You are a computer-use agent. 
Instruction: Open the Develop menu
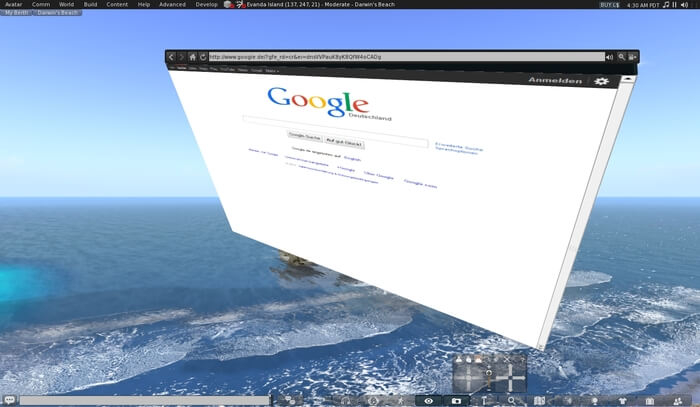click(x=206, y=4)
